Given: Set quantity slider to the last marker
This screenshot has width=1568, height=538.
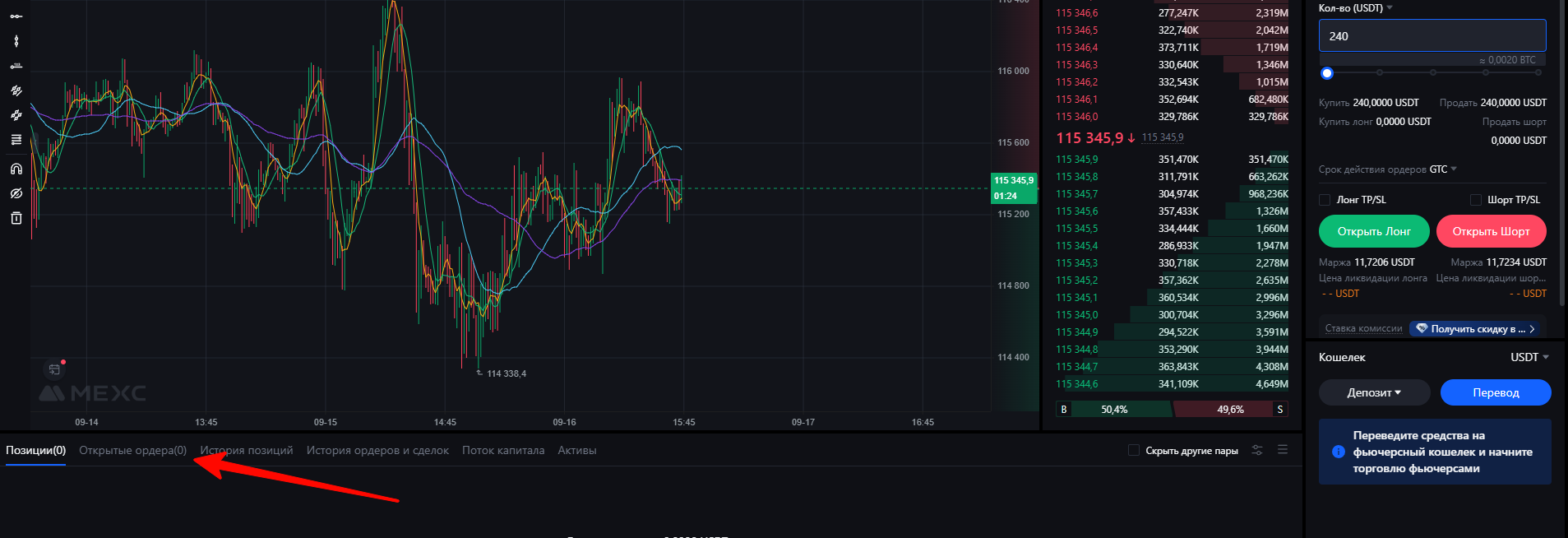Looking at the screenshot, I should click(1538, 72).
